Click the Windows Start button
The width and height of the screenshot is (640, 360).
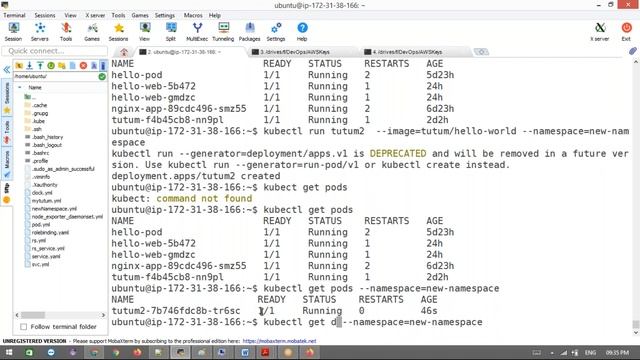pyautogui.click(x=9, y=352)
